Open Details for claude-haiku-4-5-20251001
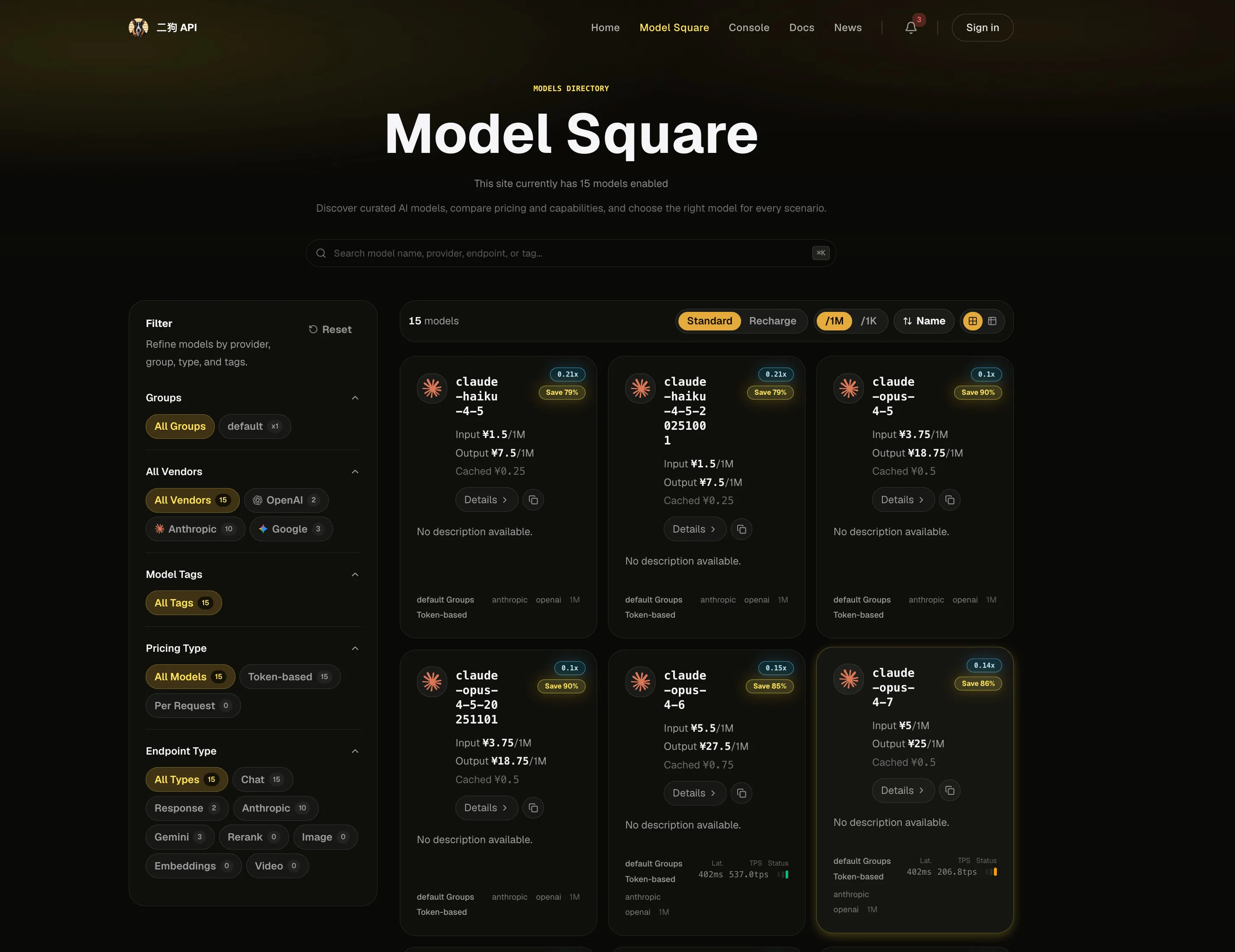Image resolution: width=1235 pixels, height=952 pixels. tap(694, 529)
